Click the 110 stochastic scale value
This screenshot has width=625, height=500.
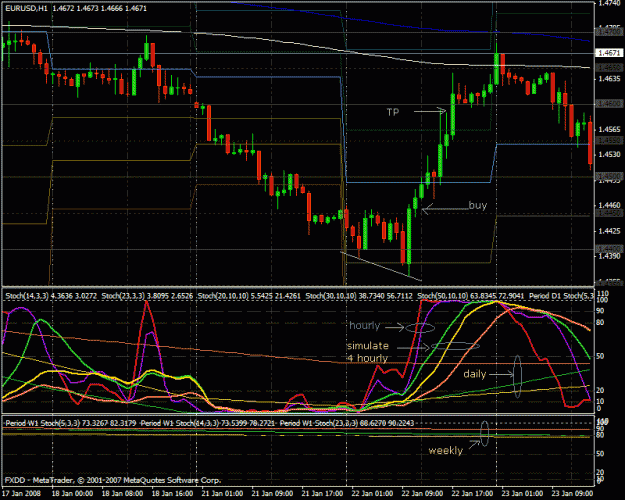(603, 294)
